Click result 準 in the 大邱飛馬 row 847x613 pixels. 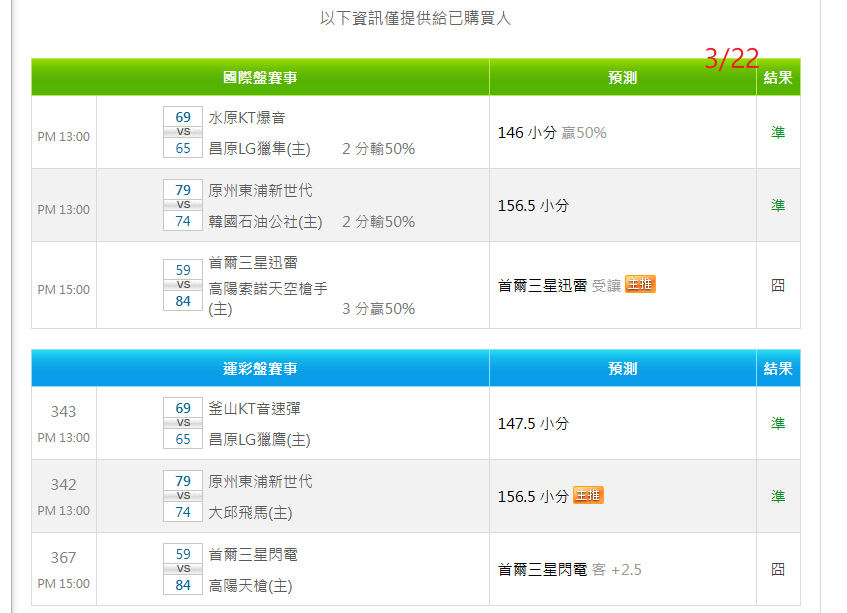click(x=778, y=496)
